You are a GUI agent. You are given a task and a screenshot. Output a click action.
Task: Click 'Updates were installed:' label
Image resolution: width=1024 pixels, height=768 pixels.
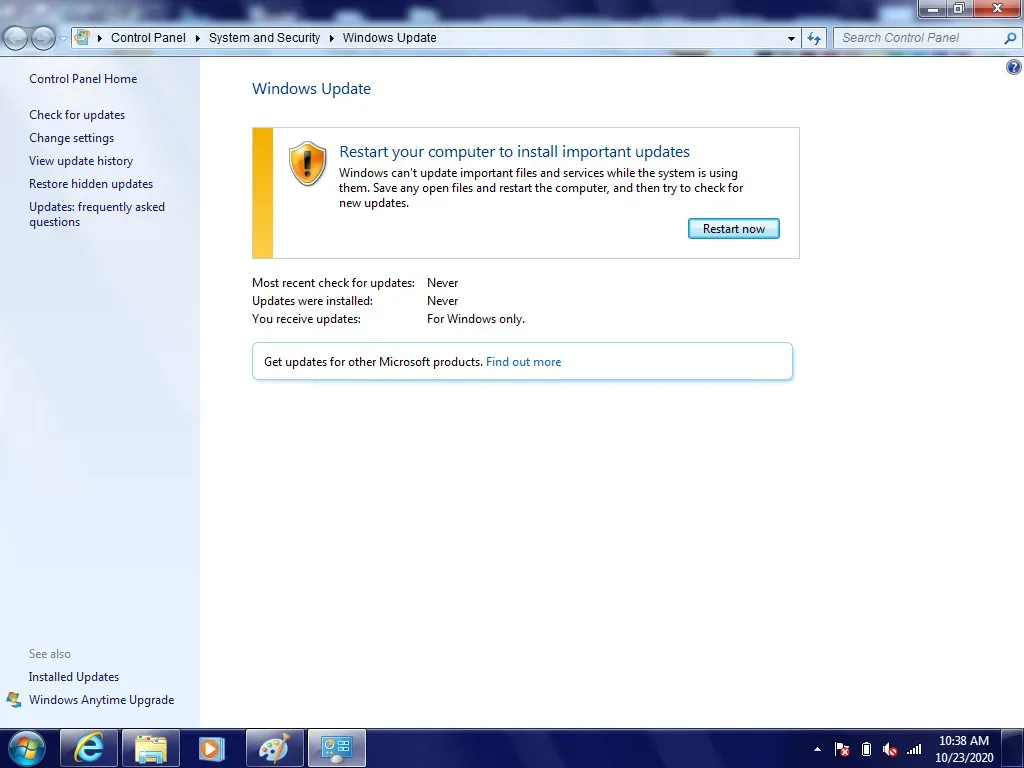click(x=312, y=301)
